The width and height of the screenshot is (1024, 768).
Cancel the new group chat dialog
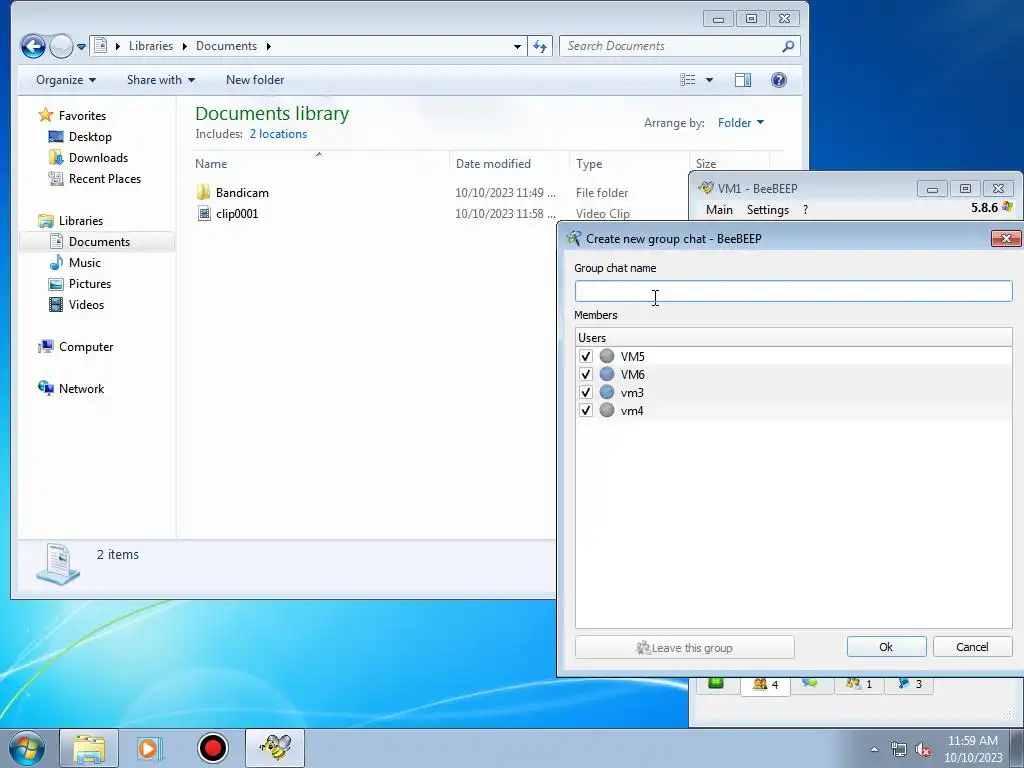pyautogui.click(x=972, y=647)
